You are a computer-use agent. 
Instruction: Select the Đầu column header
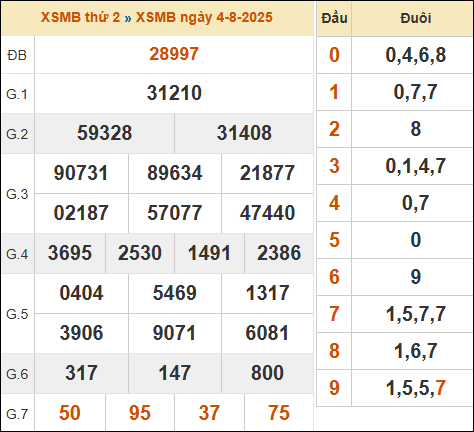334,18
